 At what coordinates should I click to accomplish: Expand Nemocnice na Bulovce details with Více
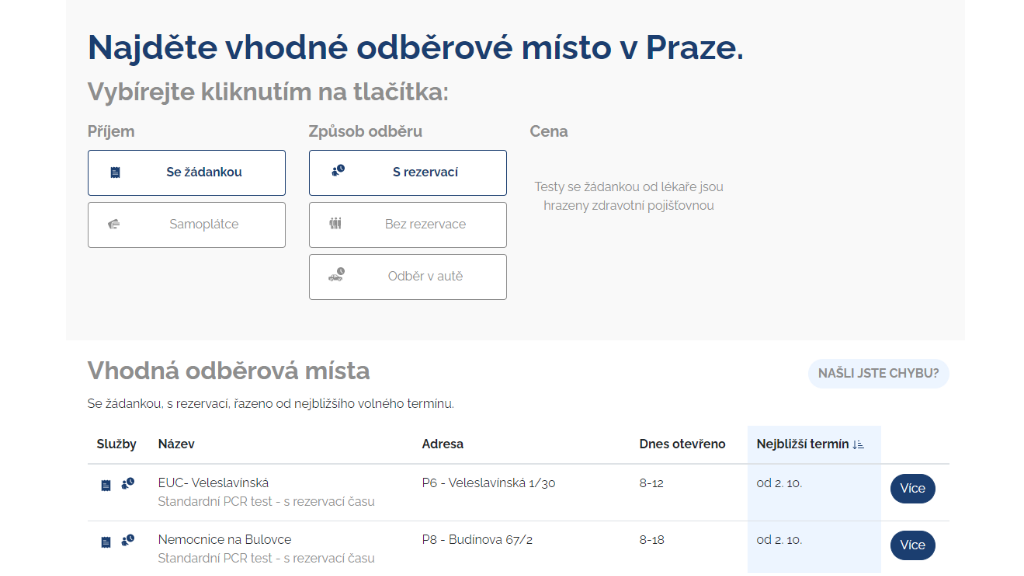tap(912, 545)
